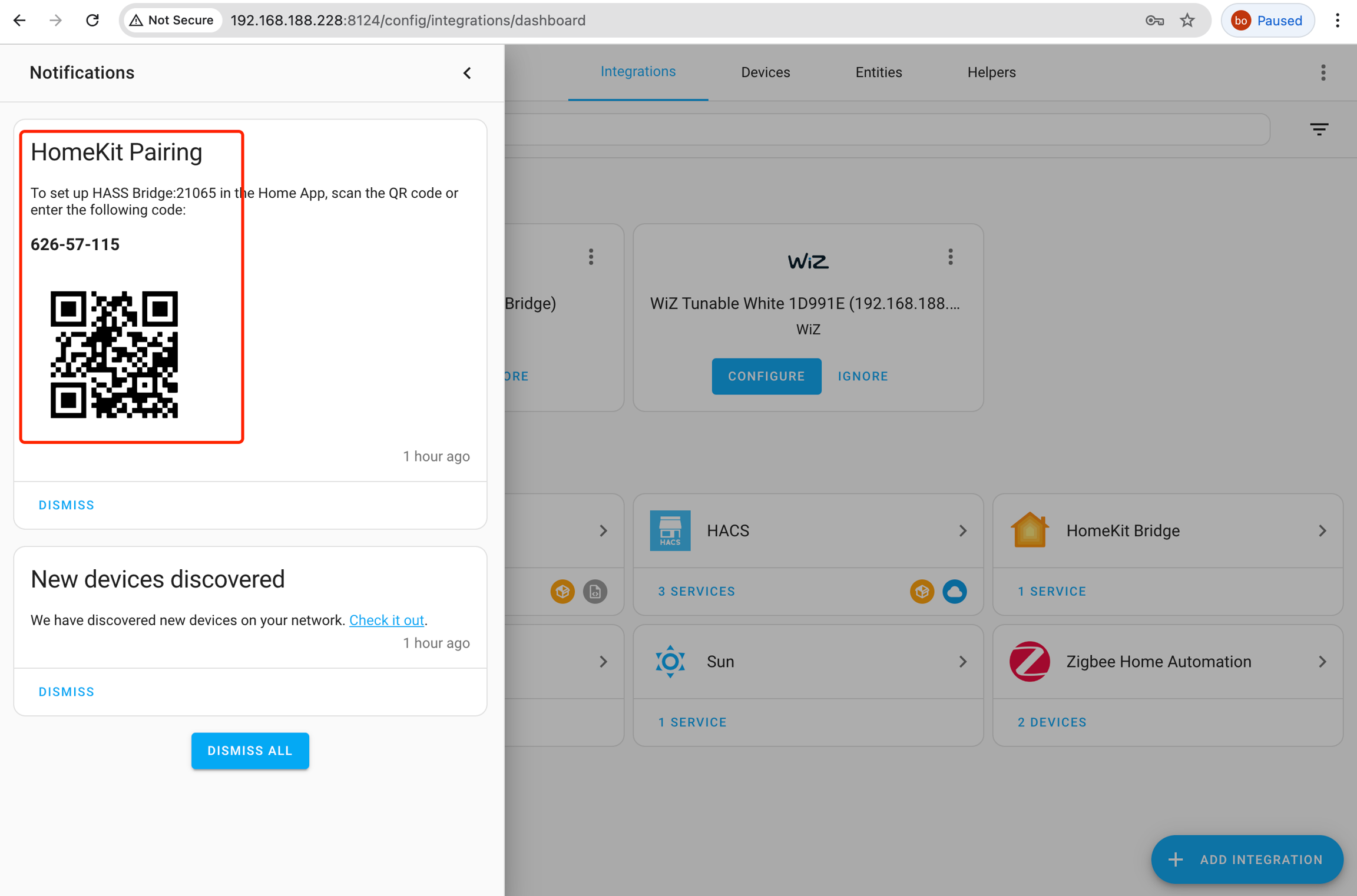Expand the HomeKit Bridge chevron
This screenshot has width=1357, height=896.
(1322, 530)
